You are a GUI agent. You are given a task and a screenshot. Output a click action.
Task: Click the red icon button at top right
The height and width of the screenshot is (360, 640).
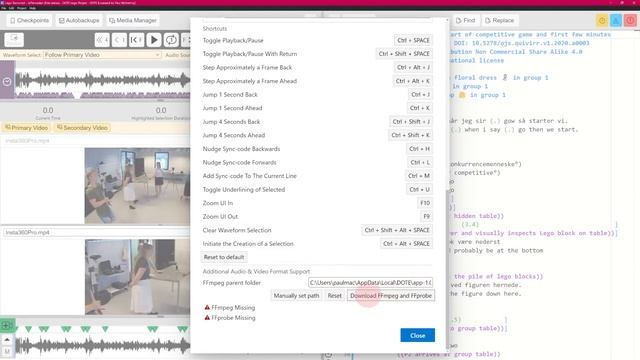630,20
